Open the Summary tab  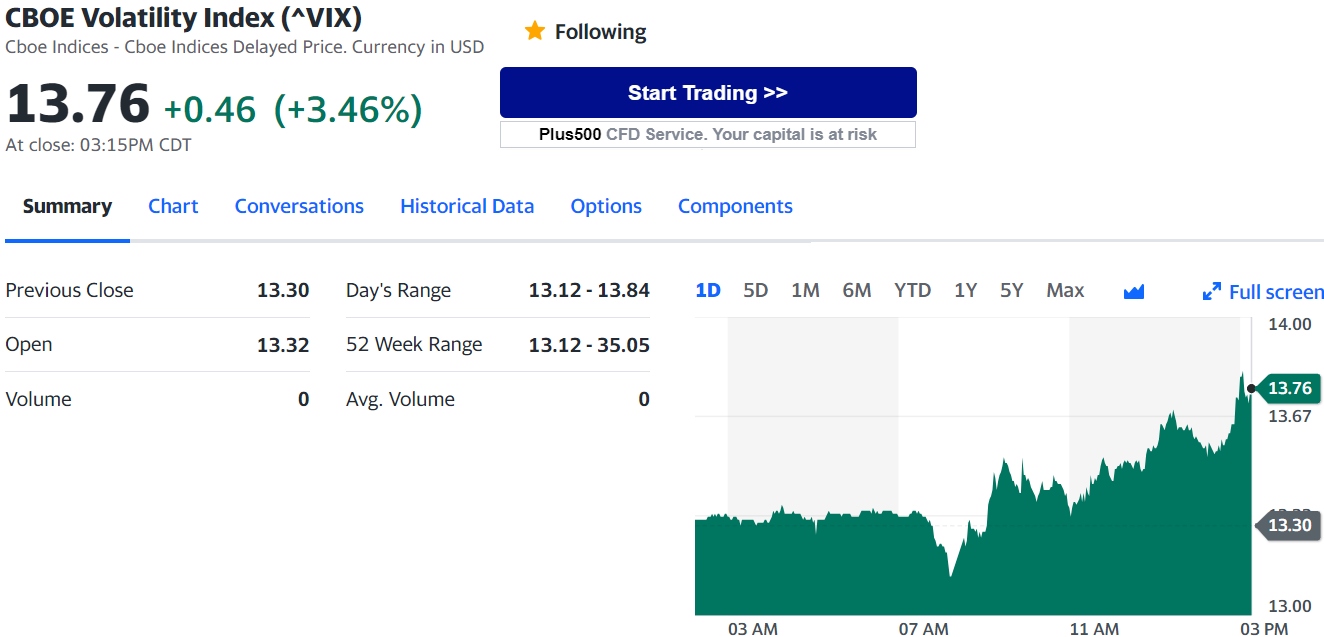pos(67,206)
